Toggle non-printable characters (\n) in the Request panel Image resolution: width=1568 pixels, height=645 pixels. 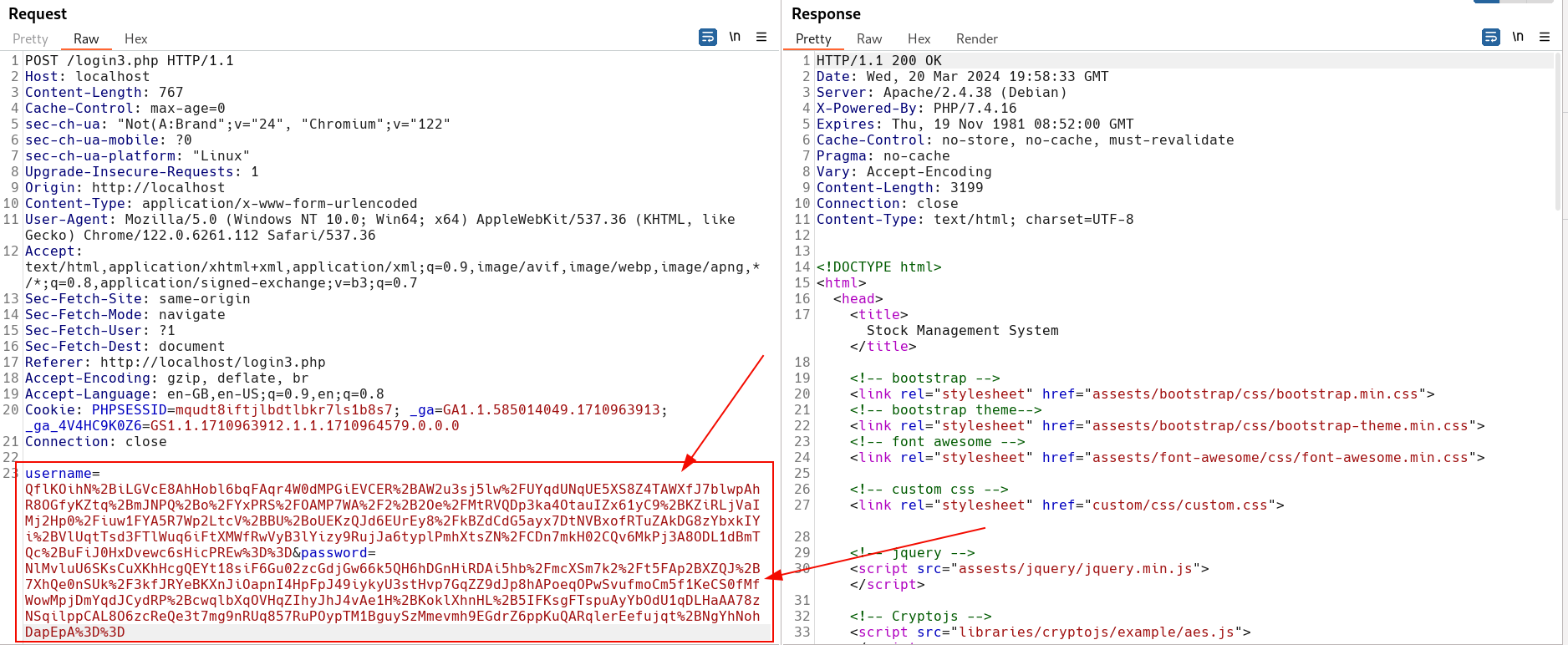(x=735, y=37)
